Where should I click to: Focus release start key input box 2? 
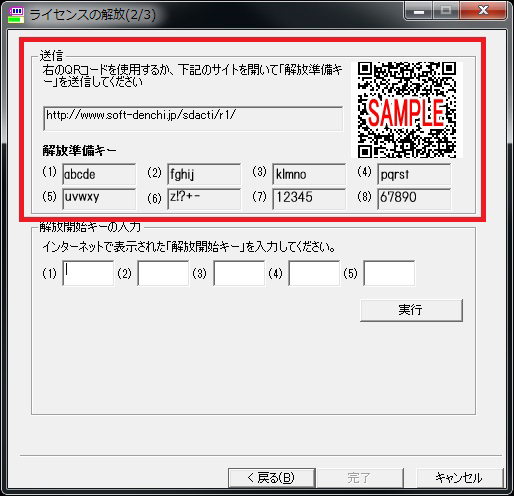[163, 273]
